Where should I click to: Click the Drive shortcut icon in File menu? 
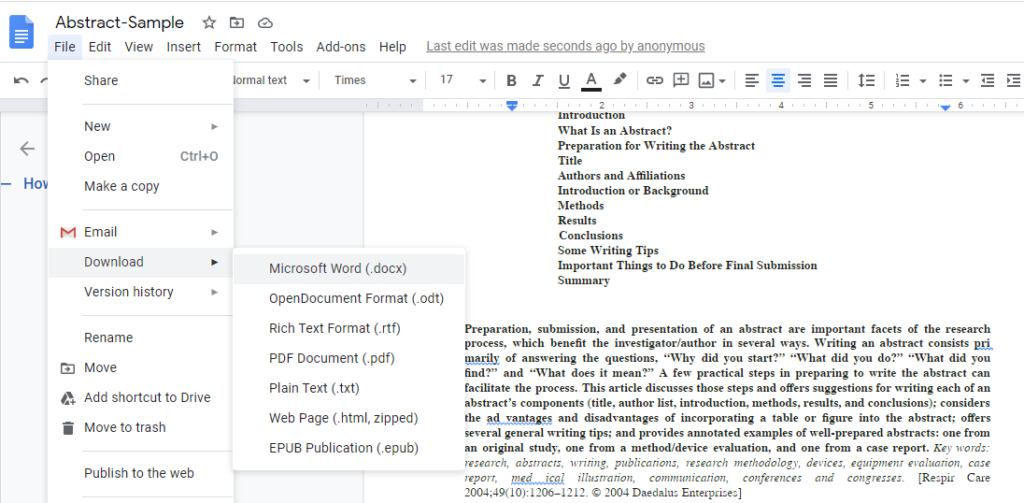pos(68,398)
